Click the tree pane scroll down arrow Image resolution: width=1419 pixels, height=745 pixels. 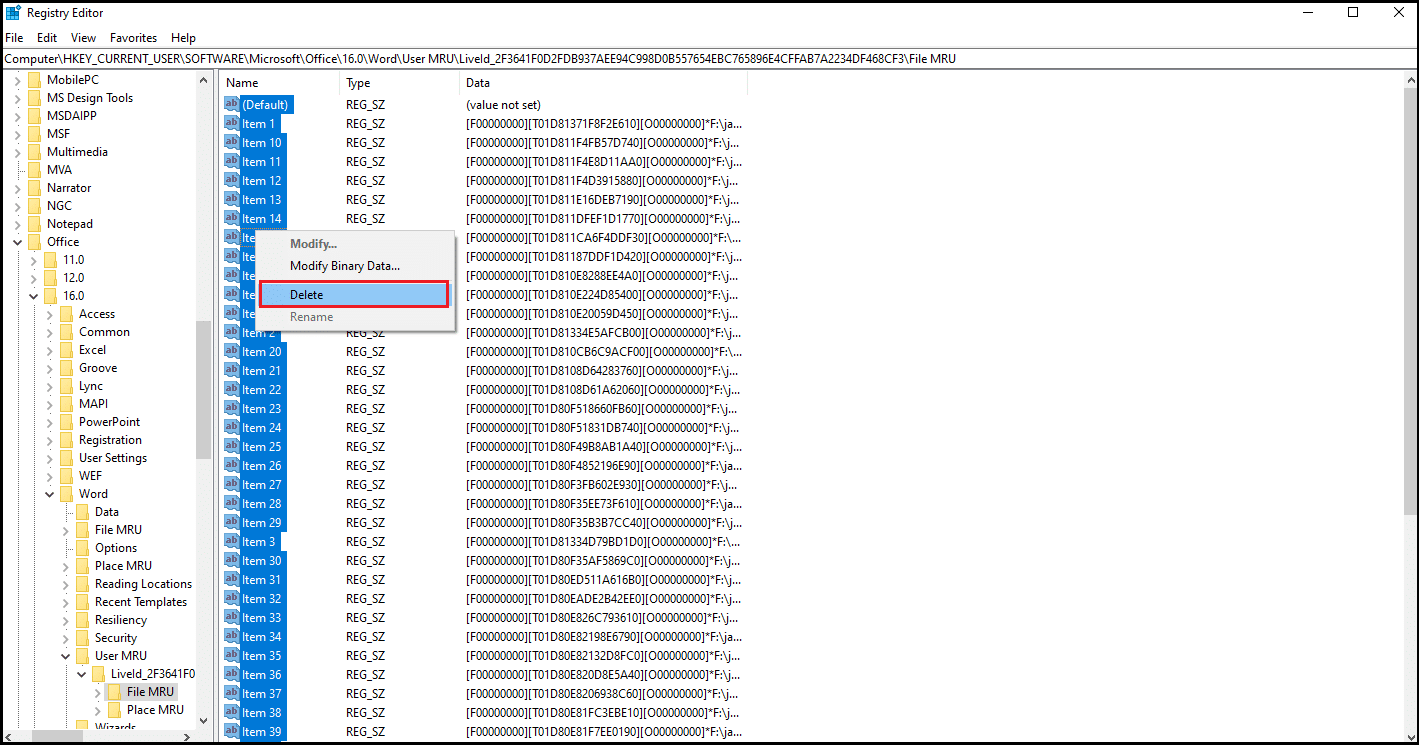click(x=204, y=720)
